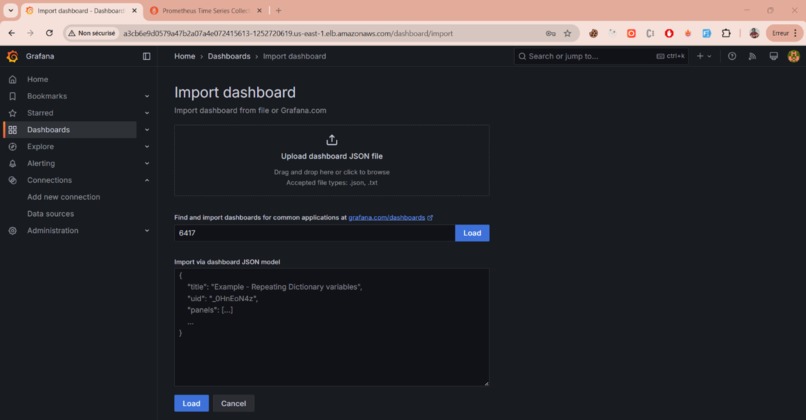Click the Search or jump to field
The height and width of the screenshot is (420, 806).
click(x=601, y=56)
